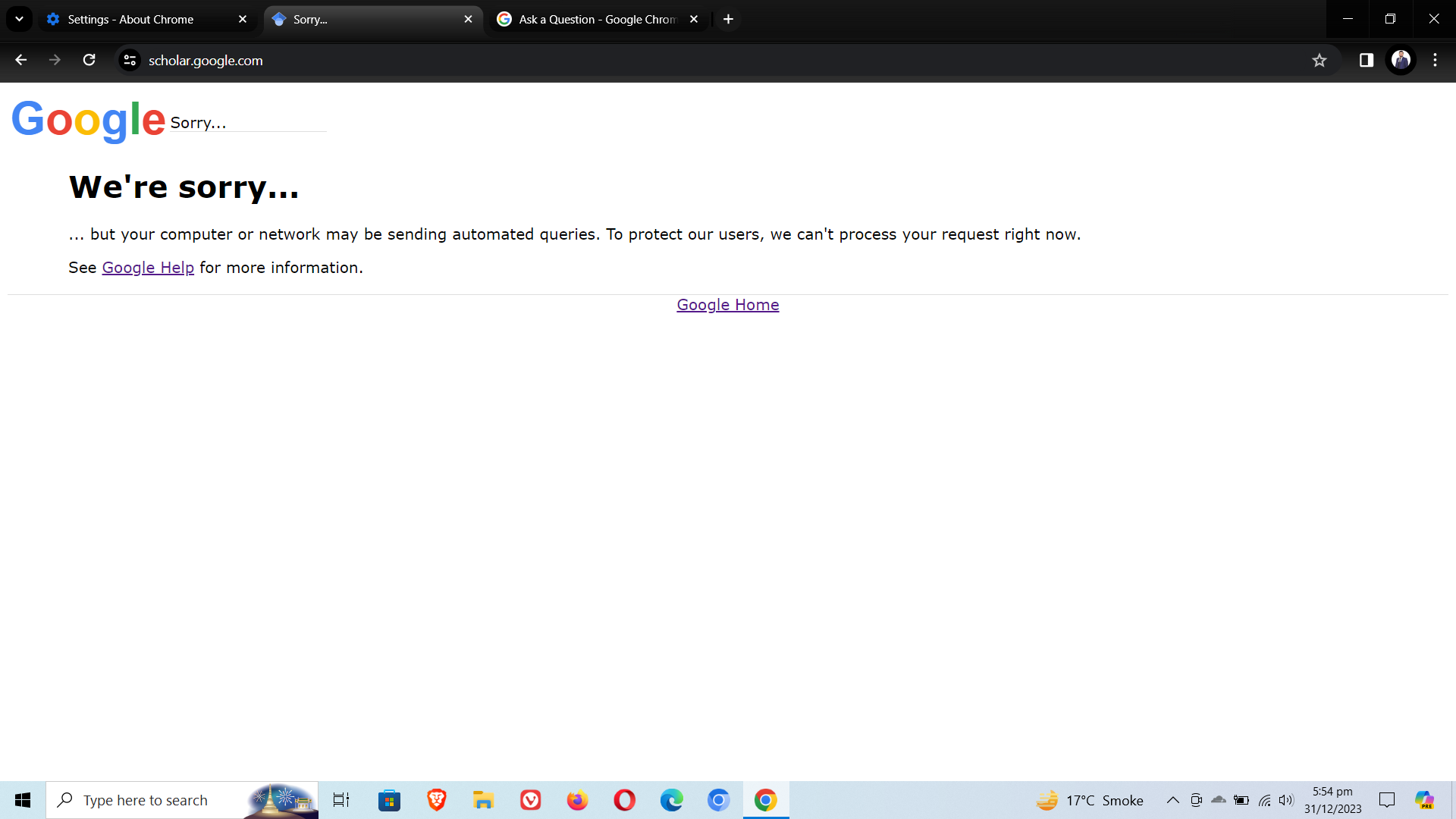Open a new tab with plus button
Viewport: 1456px width, 819px height.
pyautogui.click(x=728, y=20)
